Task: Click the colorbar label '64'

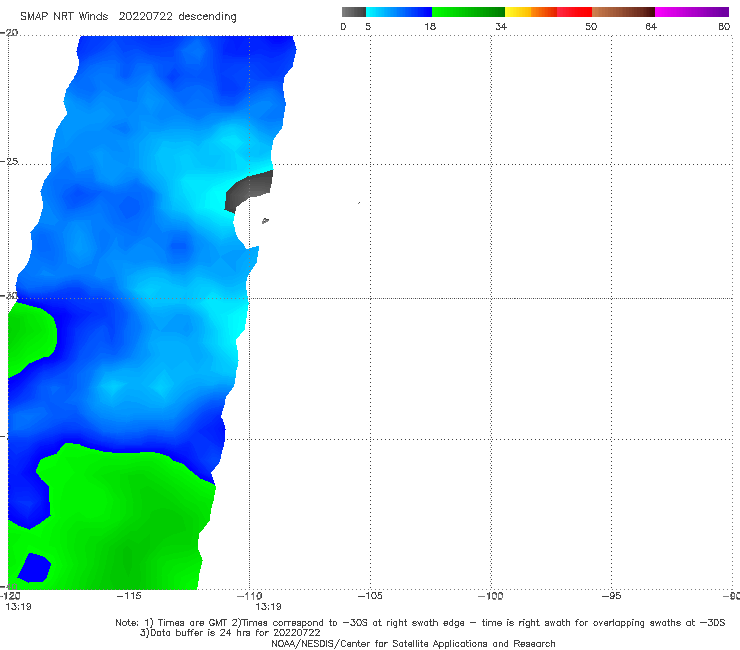Action: pyautogui.click(x=651, y=27)
